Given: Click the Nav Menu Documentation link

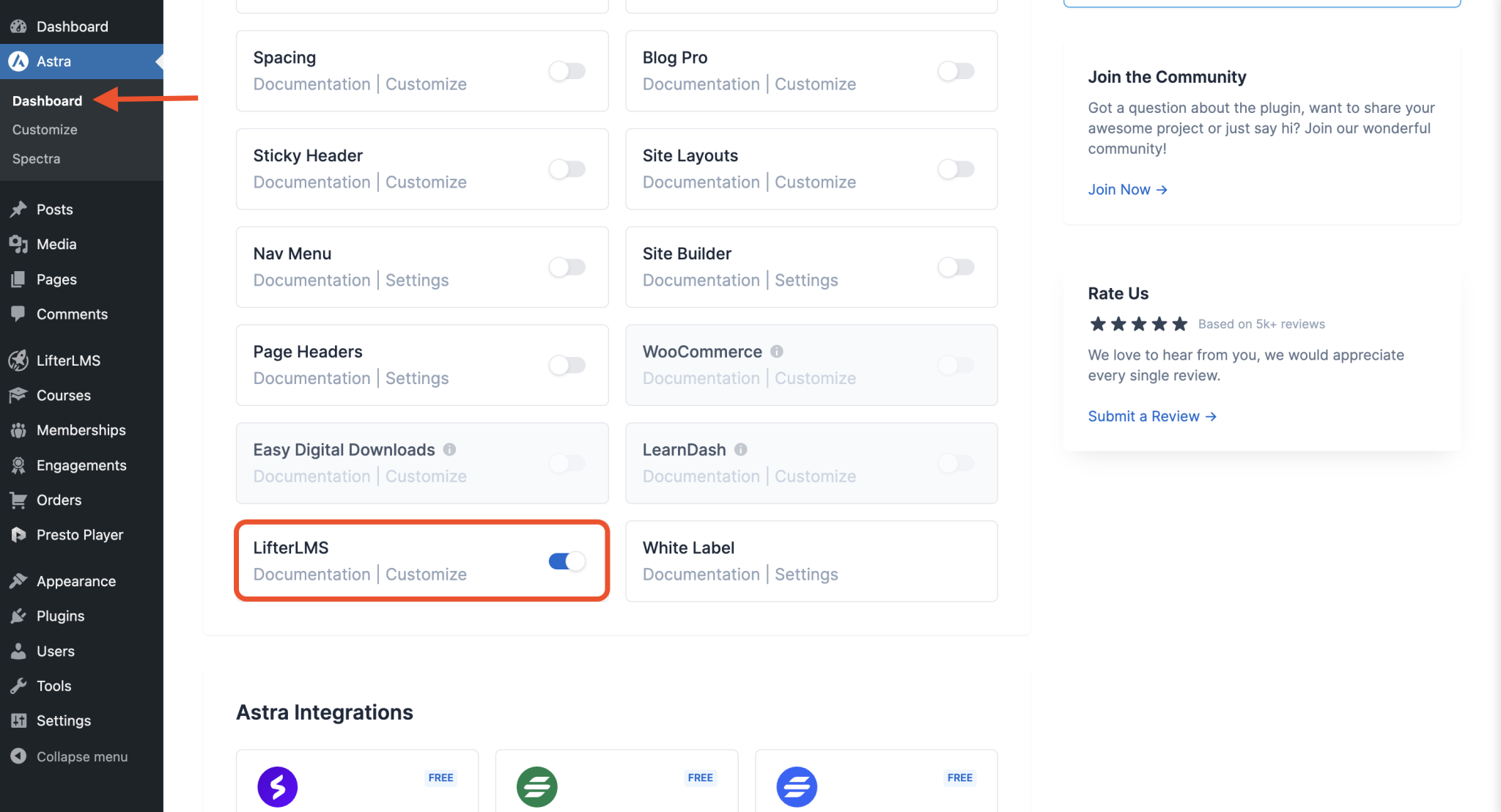Looking at the screenshot, I should pos(311,280).
